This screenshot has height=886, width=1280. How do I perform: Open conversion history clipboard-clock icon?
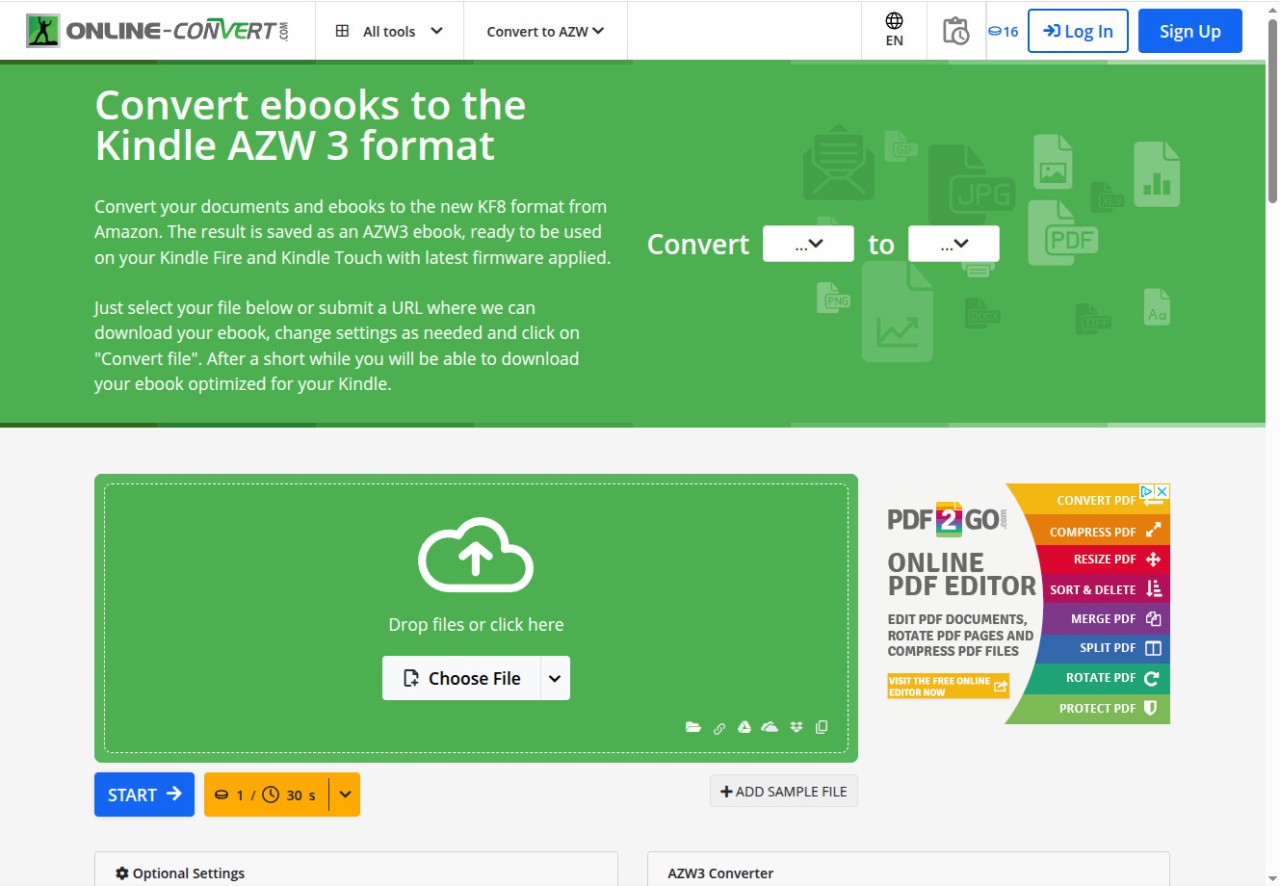(x=956, y=31)
